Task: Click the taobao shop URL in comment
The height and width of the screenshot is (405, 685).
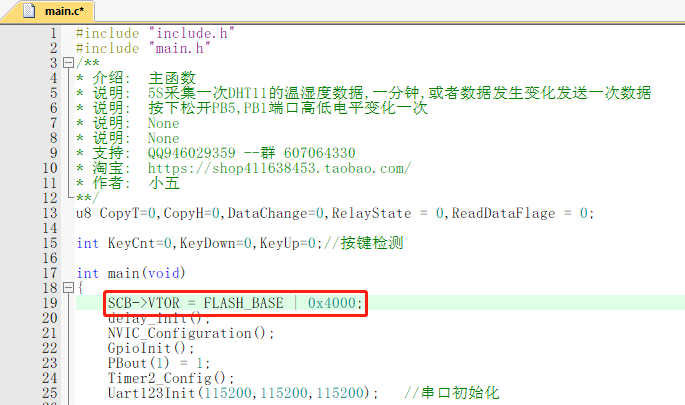Action: click(279, 168)
